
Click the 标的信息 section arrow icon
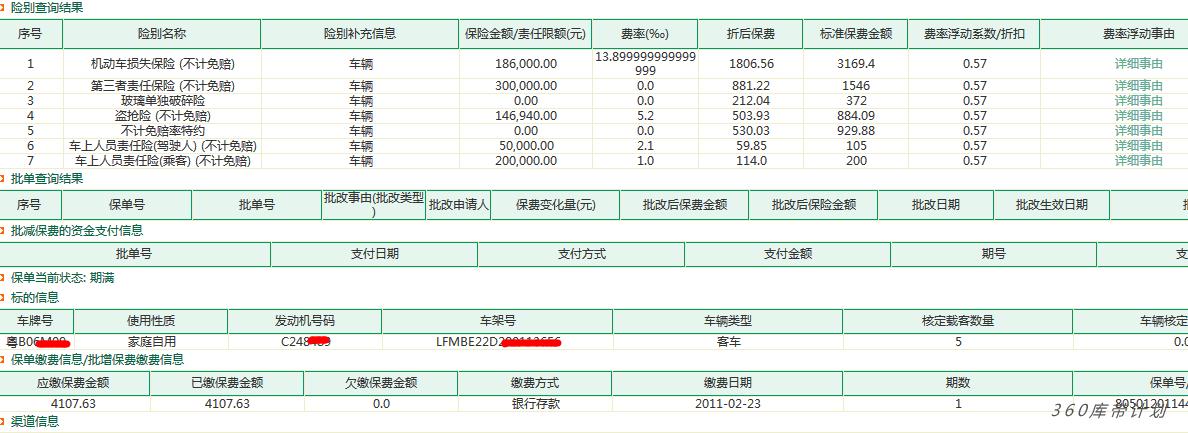tap(3, 297)
